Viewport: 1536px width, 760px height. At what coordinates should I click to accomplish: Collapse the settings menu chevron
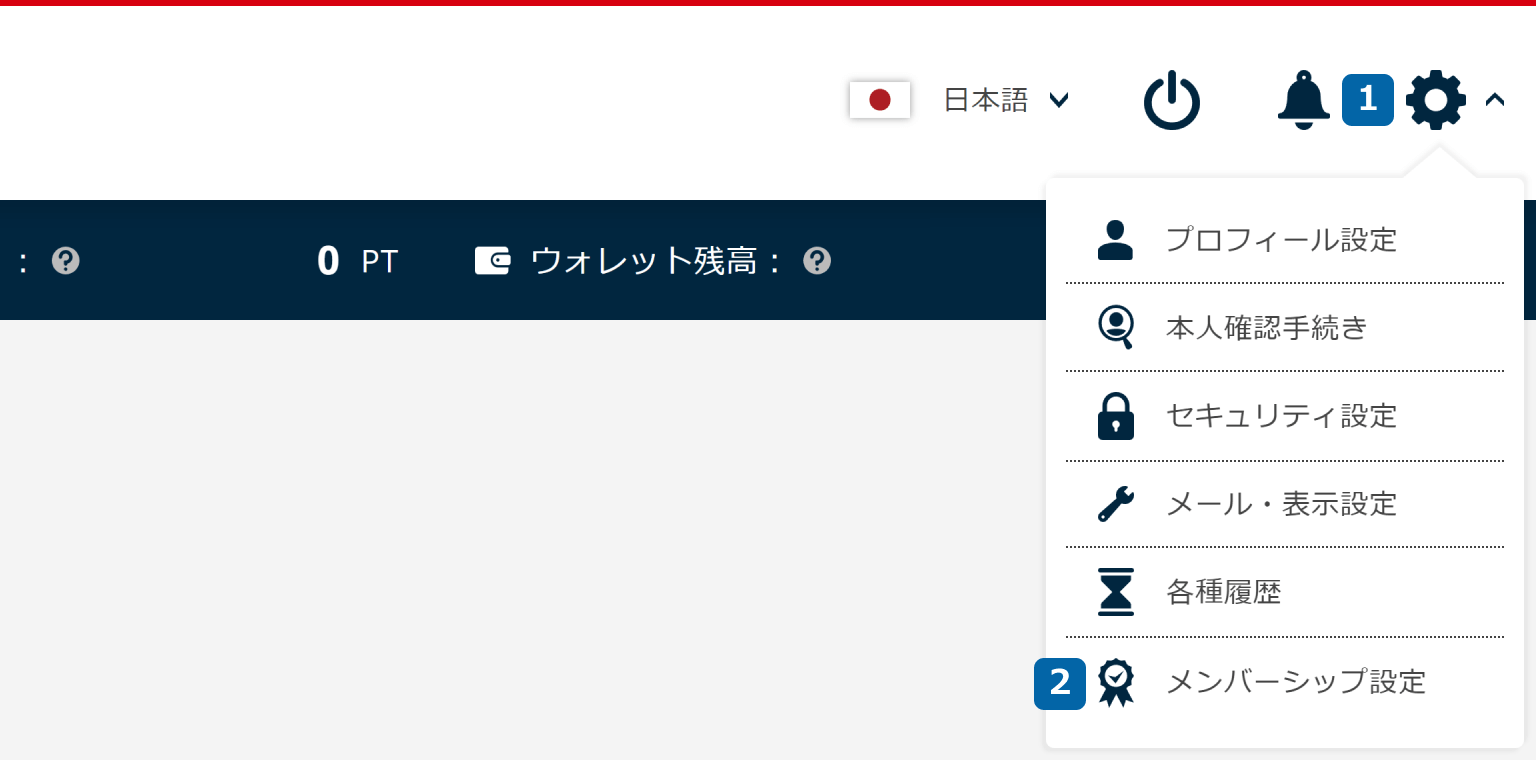(x=1495, y=99)
